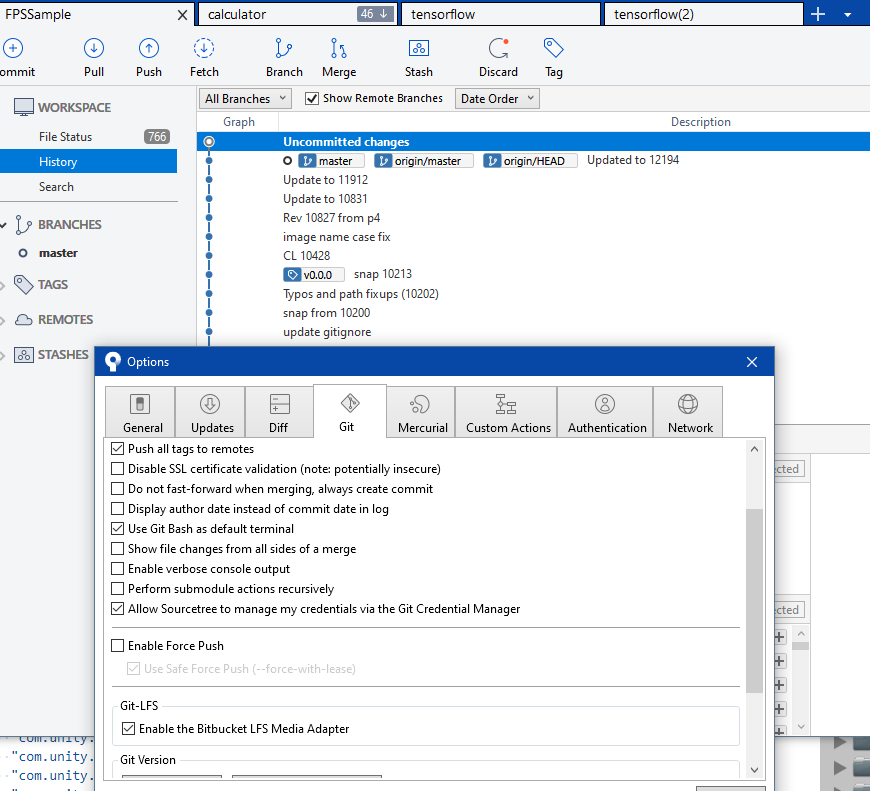Expand the STASHES section
This screenshot has height=791, width=870.
(x=3, y=356)
